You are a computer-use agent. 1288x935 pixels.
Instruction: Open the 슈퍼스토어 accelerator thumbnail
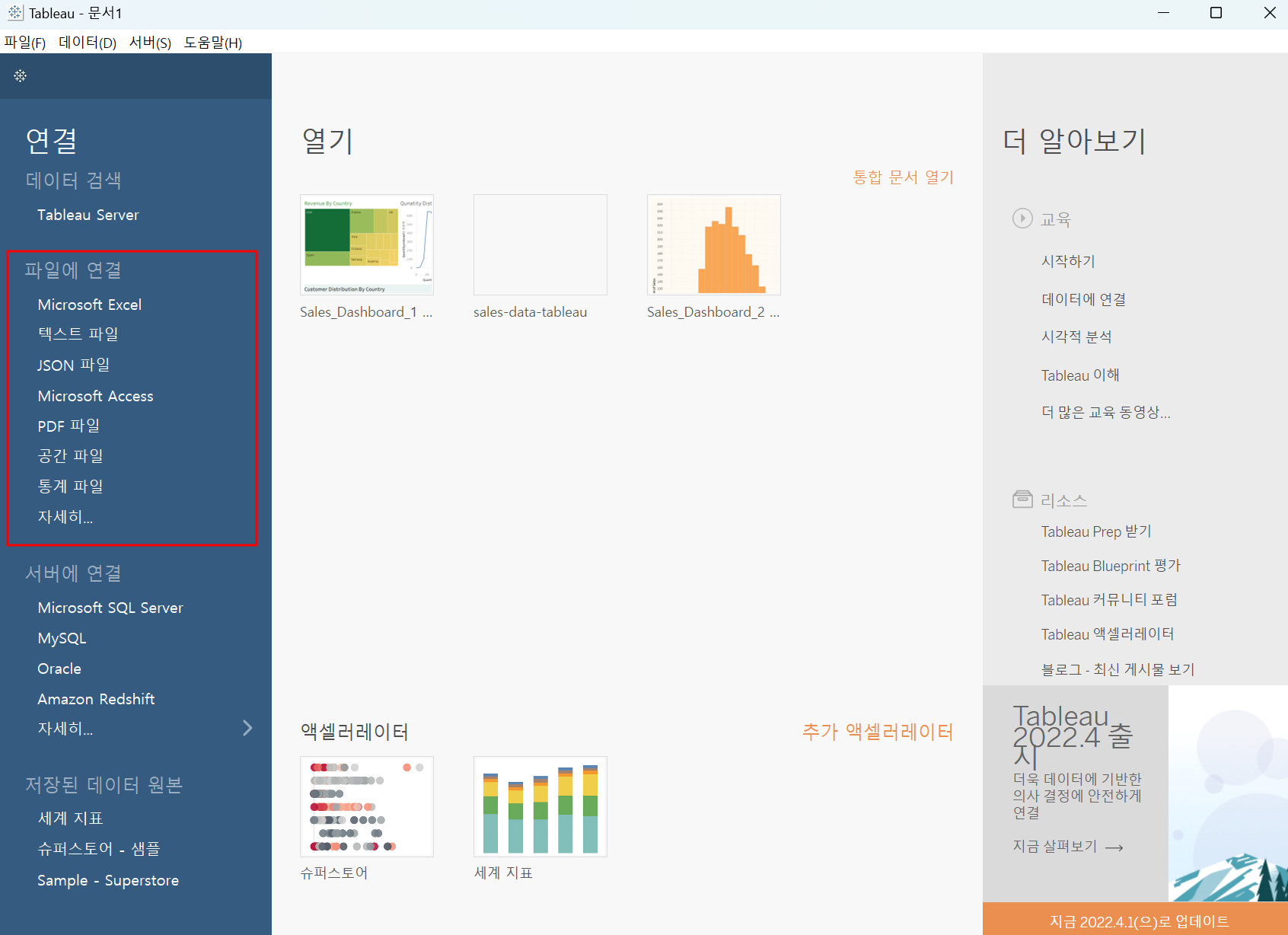367,806
